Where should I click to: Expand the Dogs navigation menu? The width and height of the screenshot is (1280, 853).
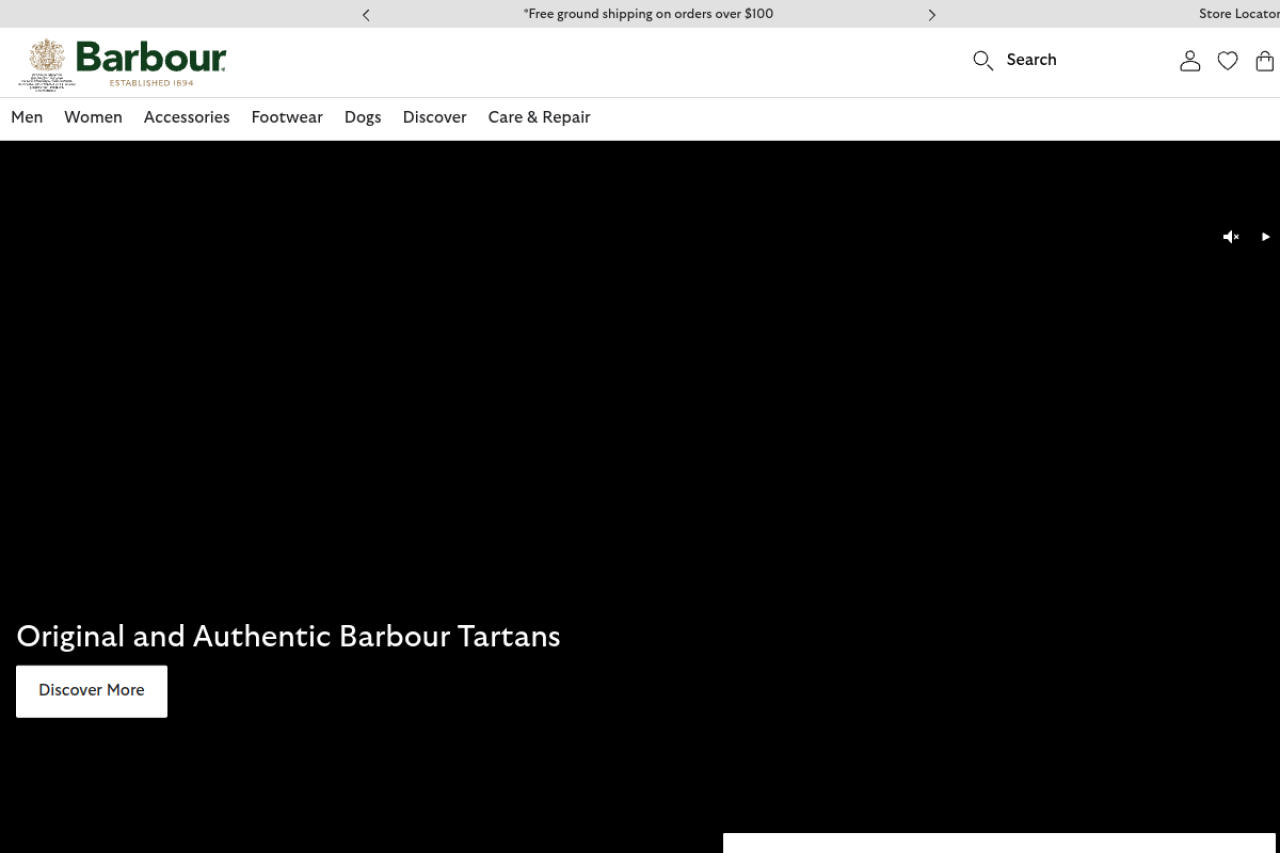tap(362, 117)
